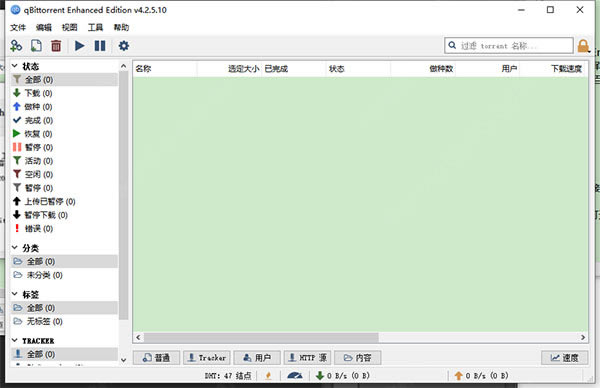This screenshot has height=388, width=600.
Task: Collapse the 状态 section
Action: 15,66
